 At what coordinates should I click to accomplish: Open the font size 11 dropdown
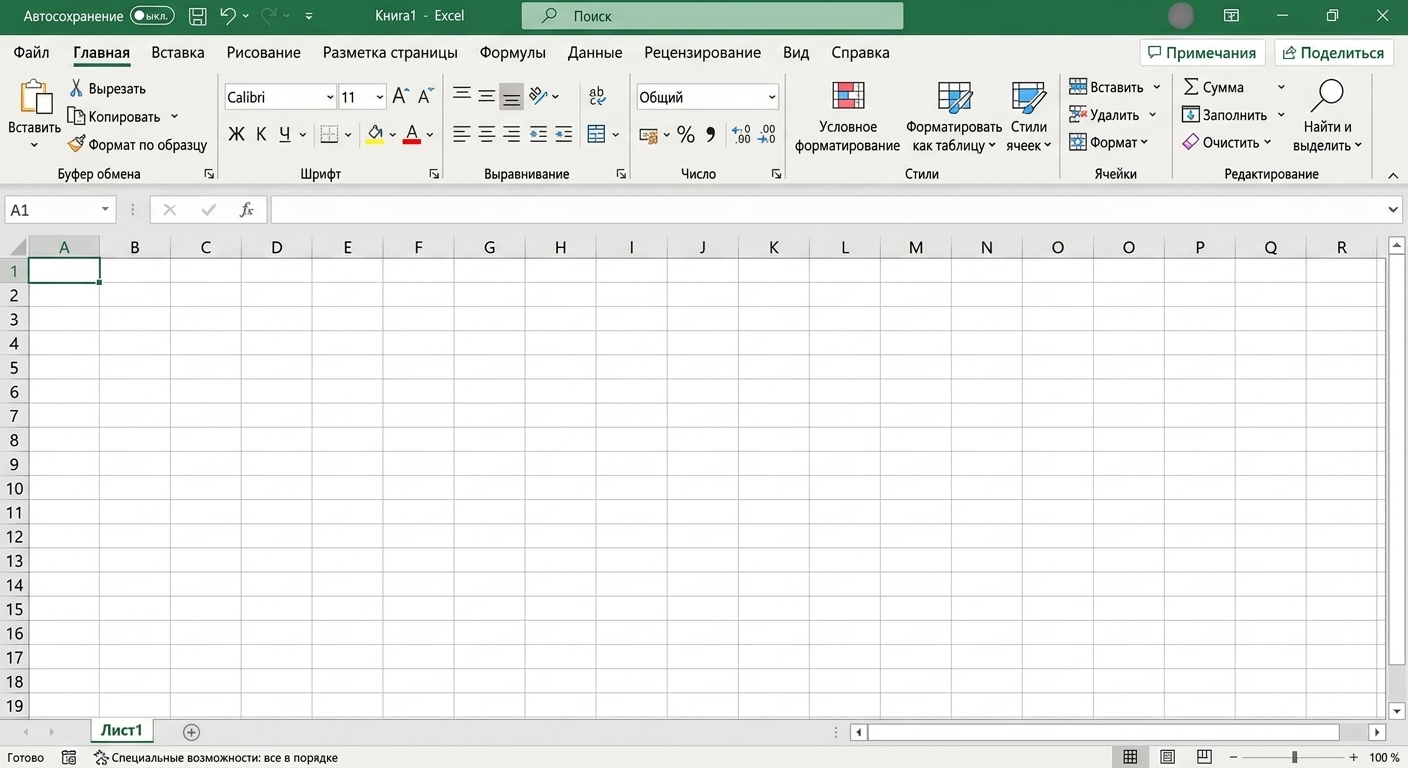click(379, 97)
